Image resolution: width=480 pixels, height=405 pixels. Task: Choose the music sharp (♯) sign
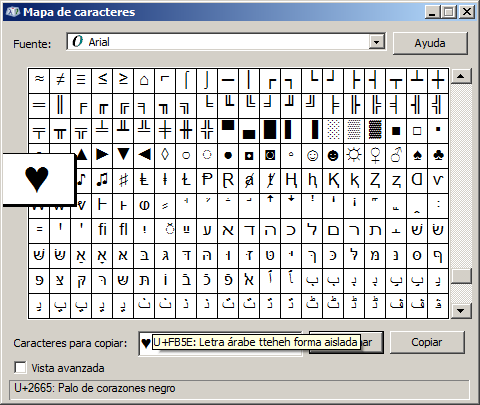pos(123,180)
